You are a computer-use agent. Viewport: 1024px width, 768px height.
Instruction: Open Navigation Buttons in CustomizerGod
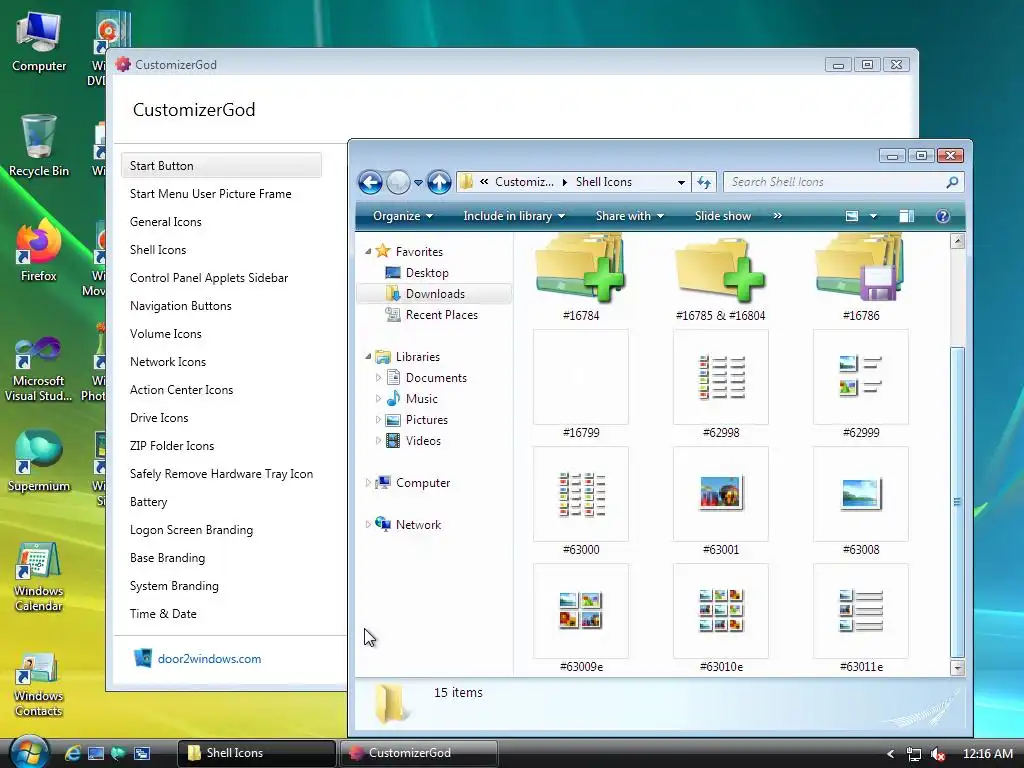pyautogui.click(x=180, y=306)
